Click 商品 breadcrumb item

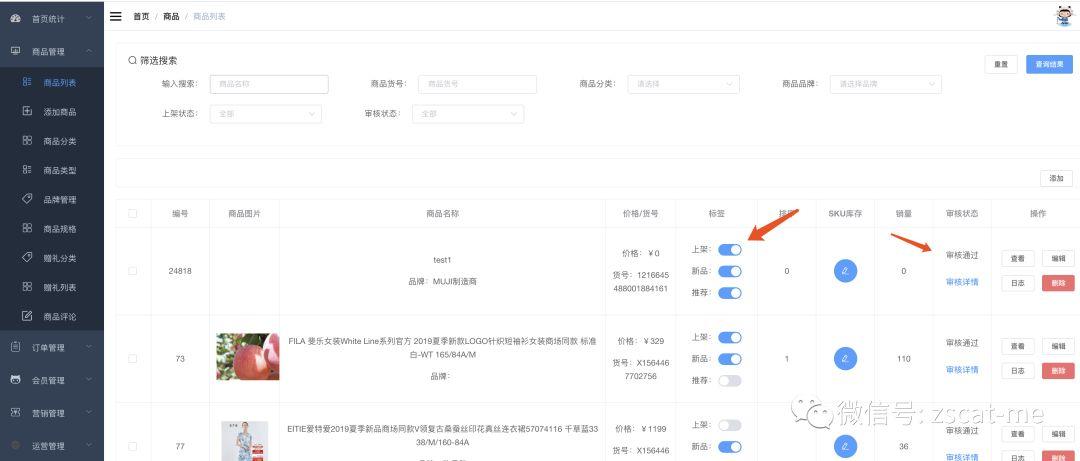point(171,17)
